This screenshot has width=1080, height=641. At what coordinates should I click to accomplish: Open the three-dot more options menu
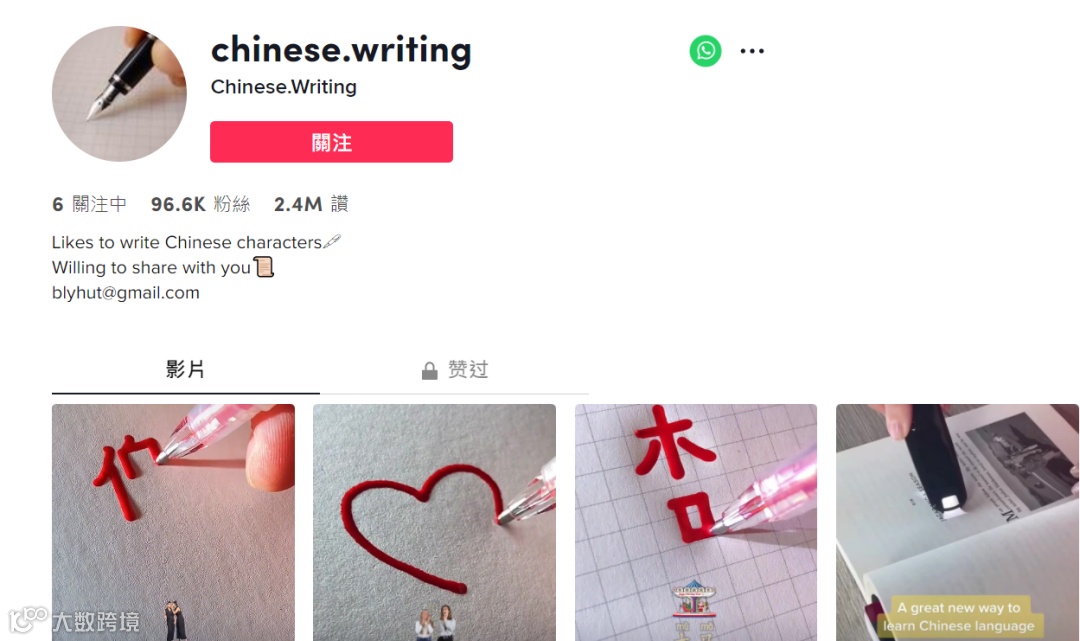752,51
